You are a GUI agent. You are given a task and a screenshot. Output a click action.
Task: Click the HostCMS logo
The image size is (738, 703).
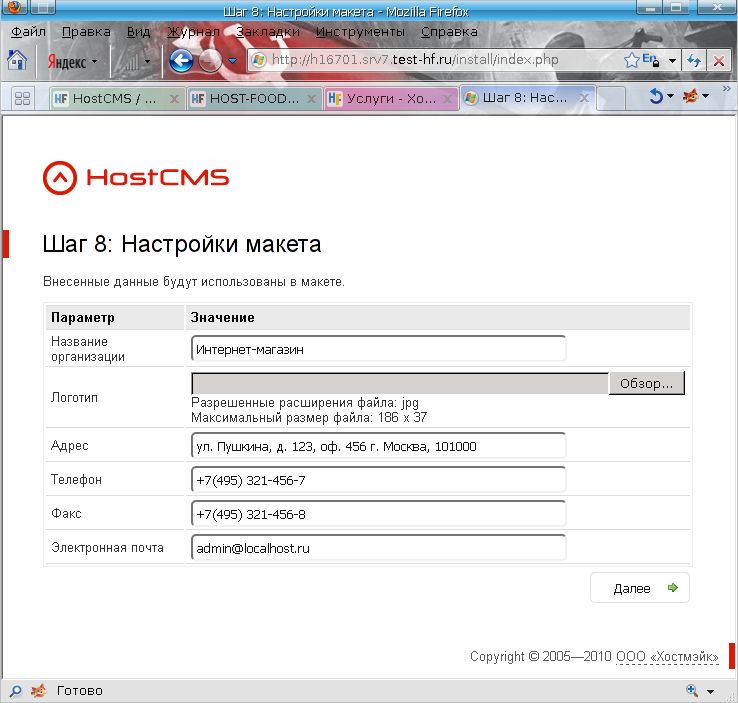(136, 178)
